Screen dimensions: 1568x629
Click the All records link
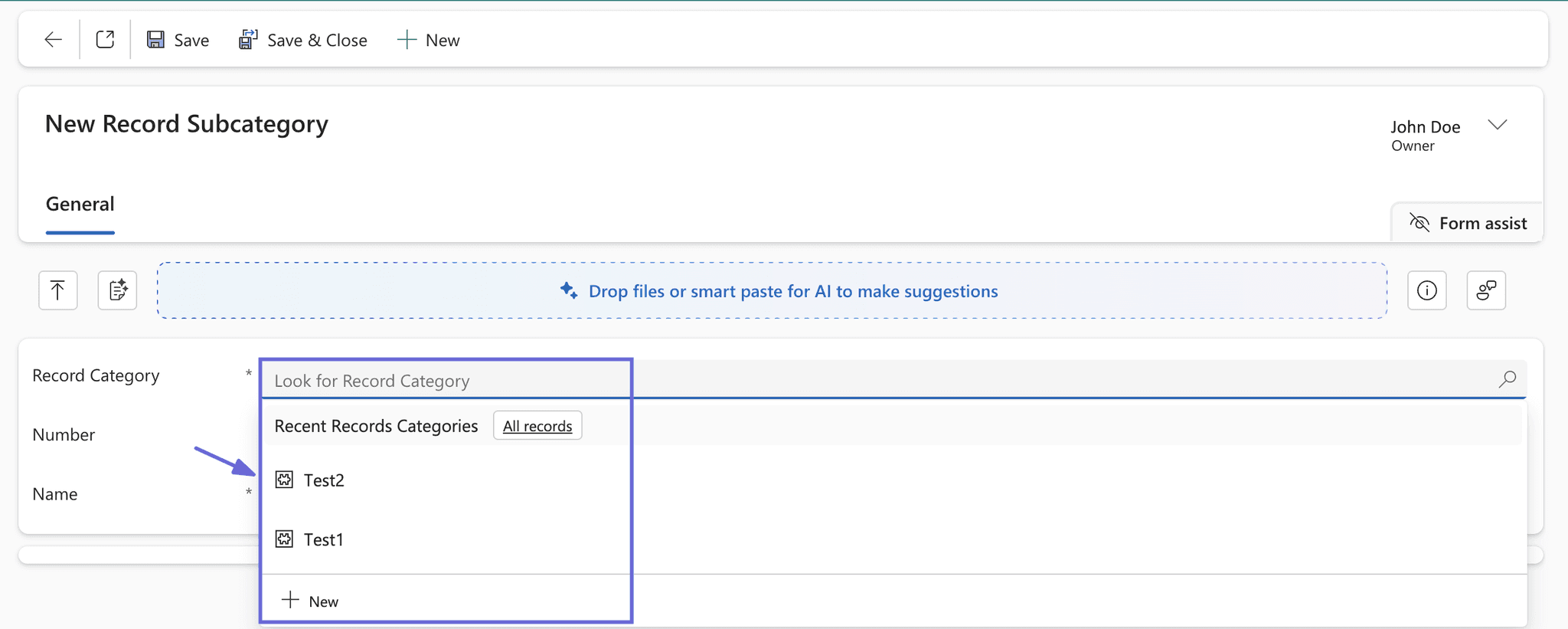pyautogui.click(x=537, y=426)
